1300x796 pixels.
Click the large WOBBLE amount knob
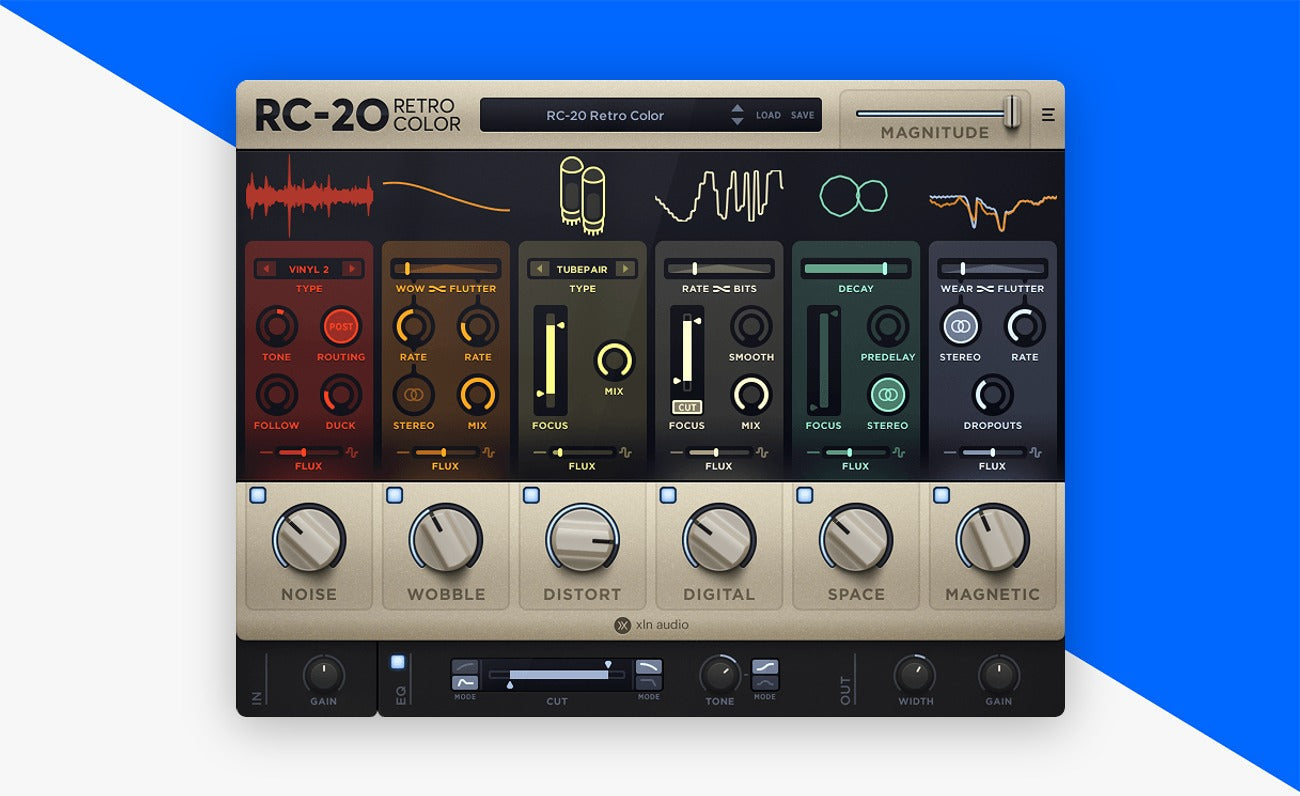(x=446, y=538)
